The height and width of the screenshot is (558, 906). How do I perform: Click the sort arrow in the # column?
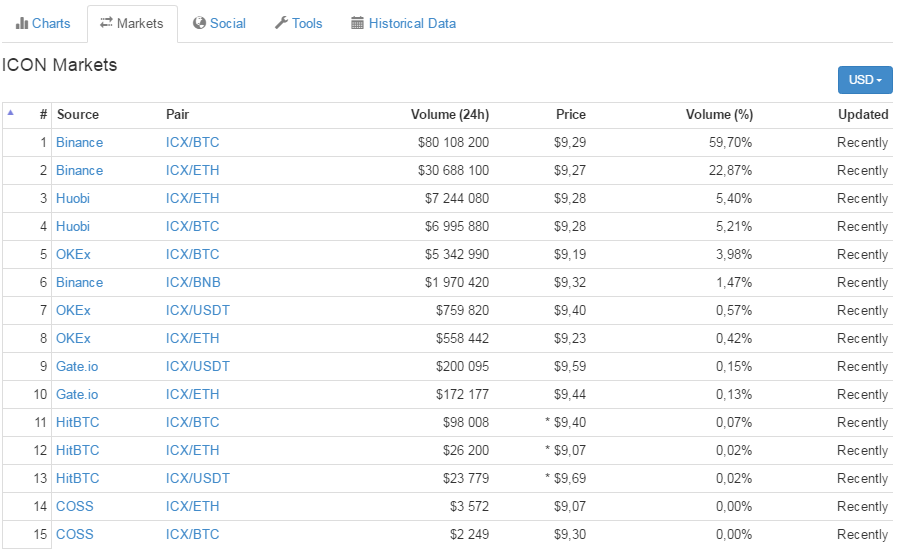pos(11,113)
